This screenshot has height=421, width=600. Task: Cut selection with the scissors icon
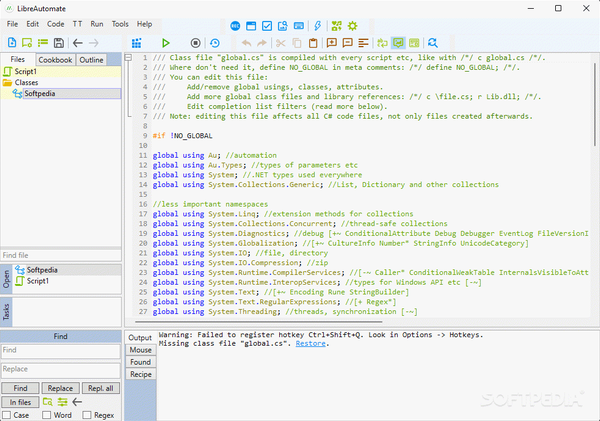pos(281,43)
